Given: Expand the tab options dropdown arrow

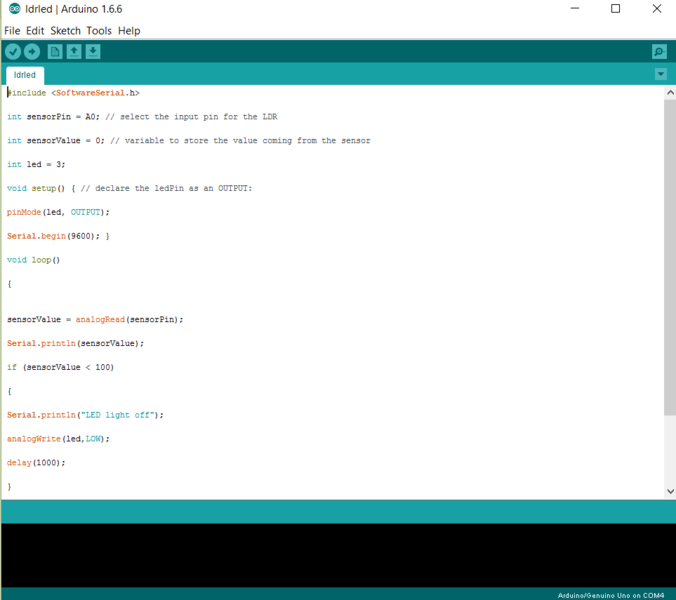Looking at the screenshot, I should [660, 75].
